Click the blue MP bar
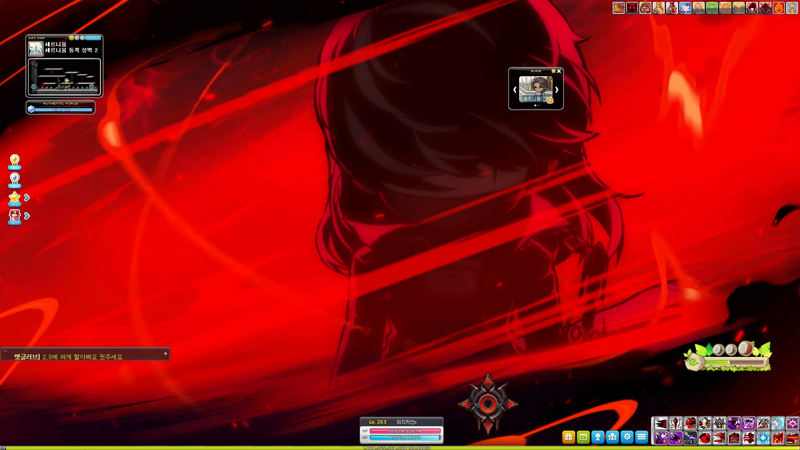 point(405,438)
